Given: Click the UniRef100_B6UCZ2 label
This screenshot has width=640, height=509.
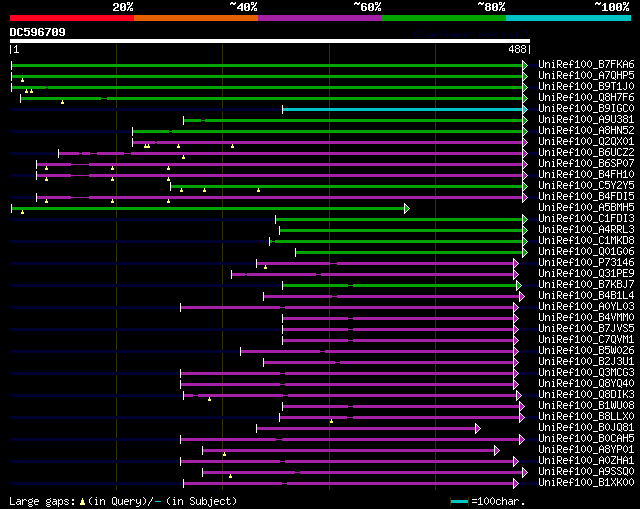Looking at the screenshot, I should click(586, 152).
